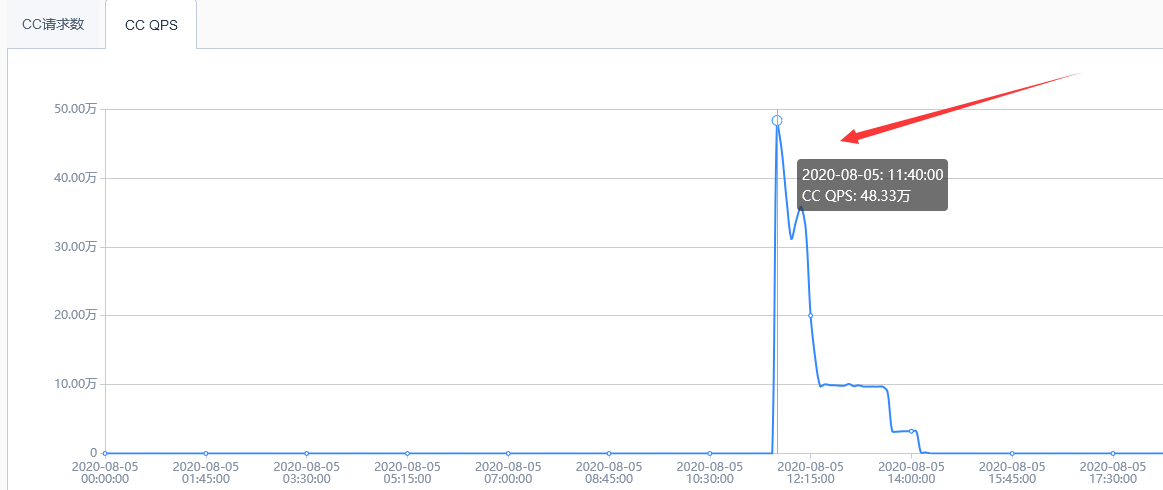
Task: Click the data point marker at 15:45:00
Action: pos(1012,453)
